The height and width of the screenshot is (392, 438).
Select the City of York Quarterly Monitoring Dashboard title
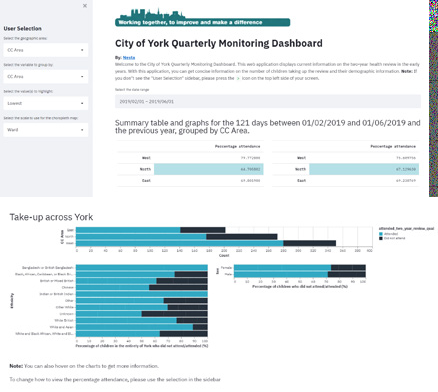pyautogui.click(x=219, y=43)
